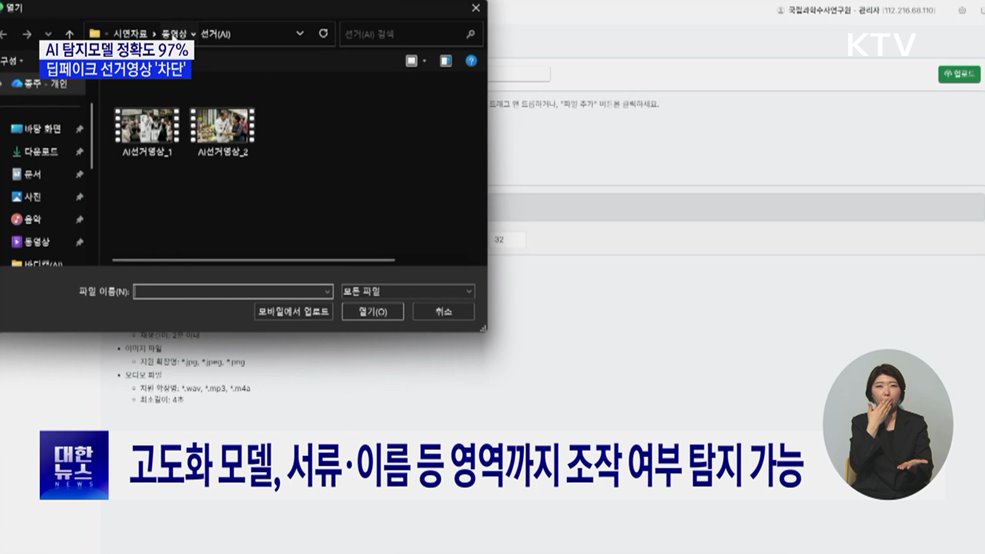Click the 모바일에서 업로드 button
The image size is (985, 554).
click(293, 312)
